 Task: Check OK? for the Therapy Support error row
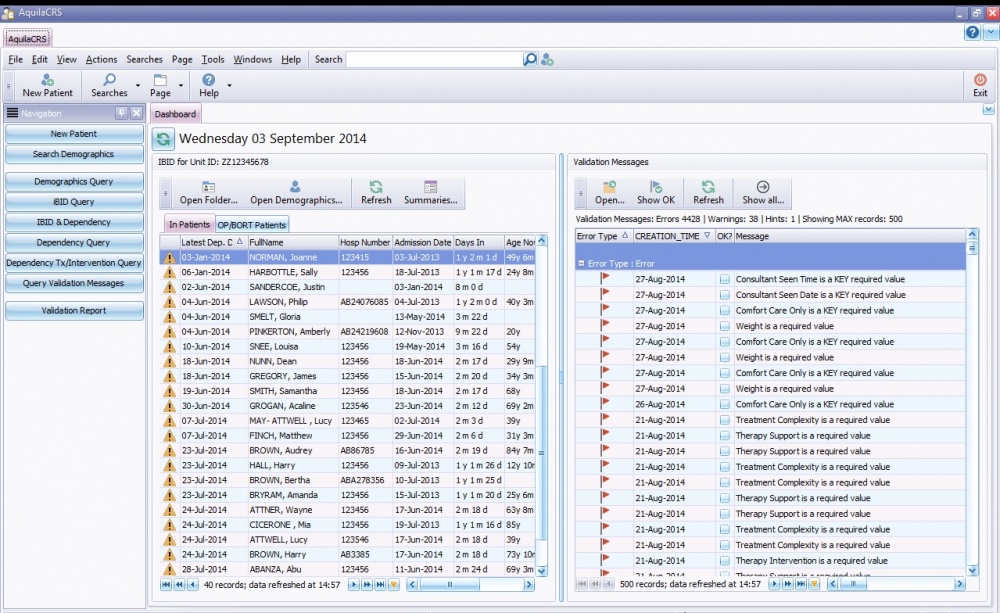coord(725,435)
